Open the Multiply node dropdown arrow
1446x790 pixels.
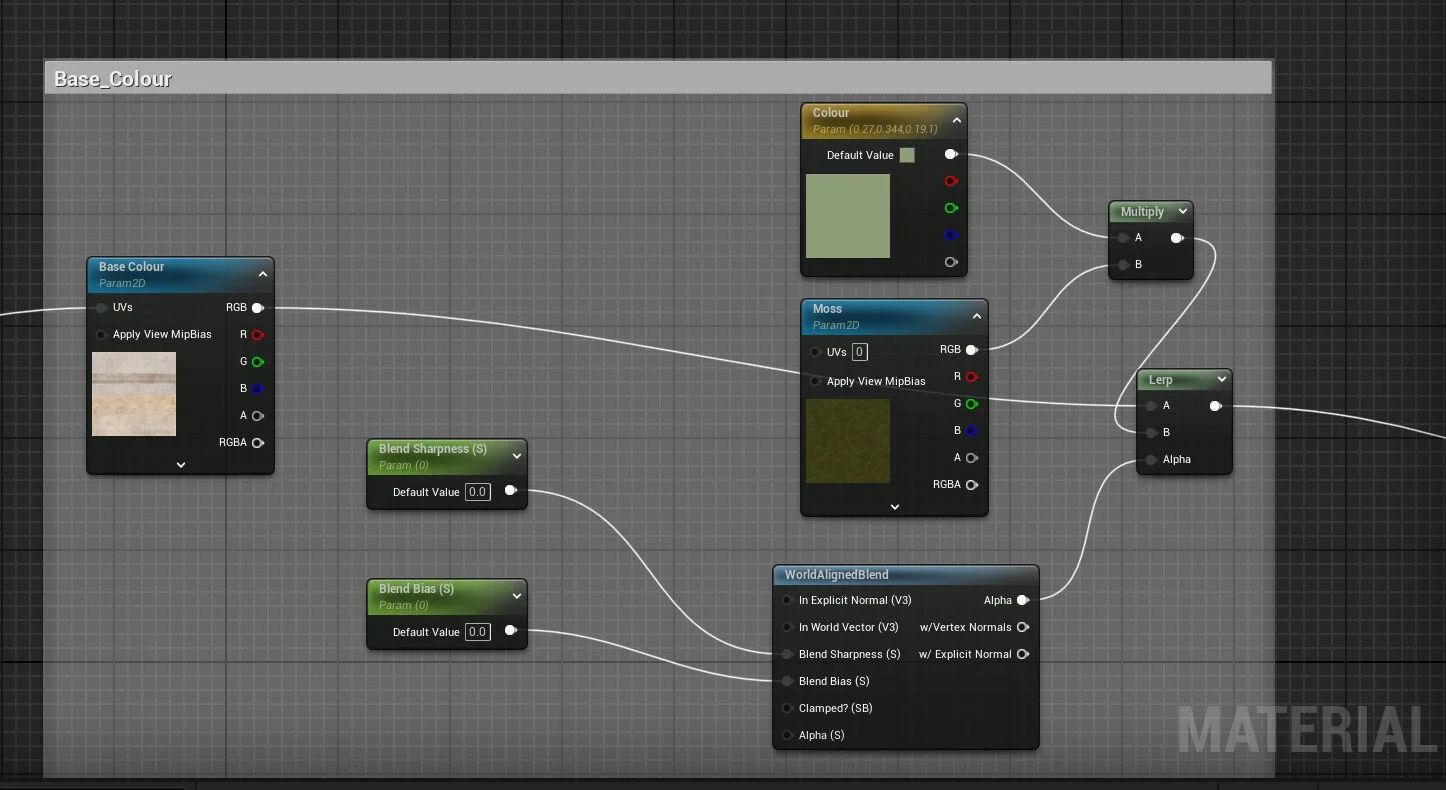pyautogui.click(x=1183, y=212)
